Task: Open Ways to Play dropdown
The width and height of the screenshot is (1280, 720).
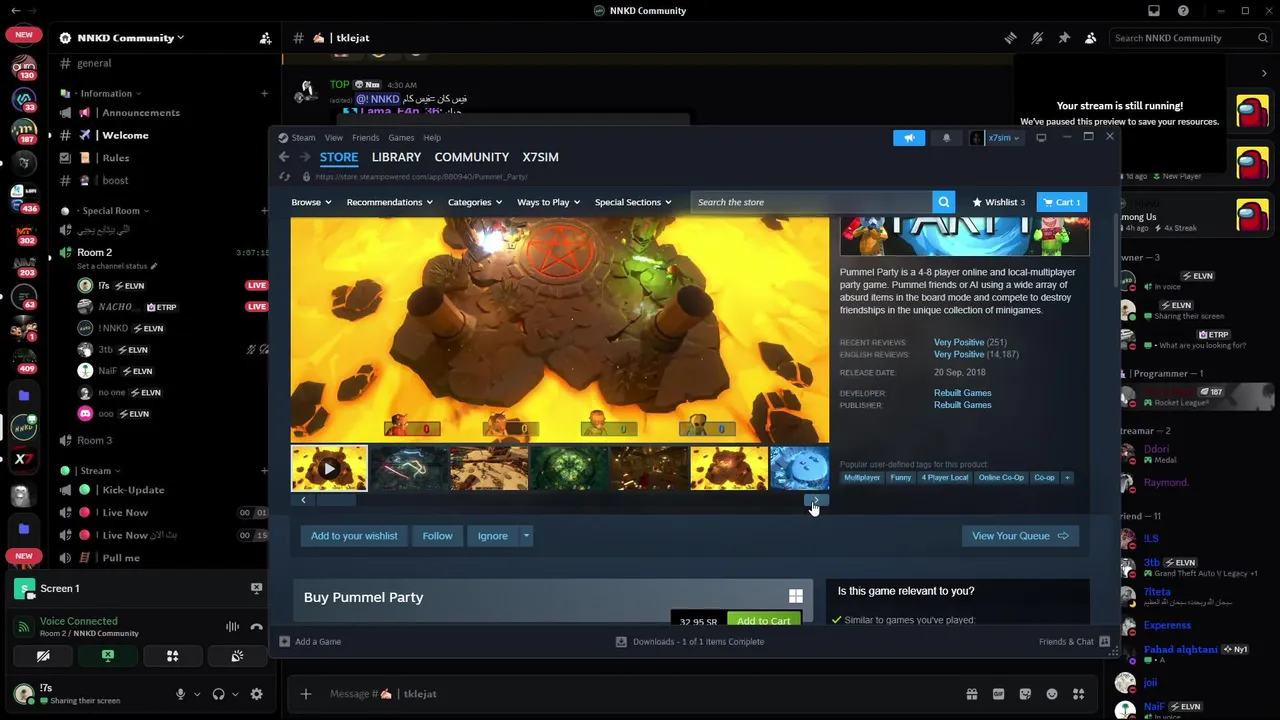Action: coord(549,202)
